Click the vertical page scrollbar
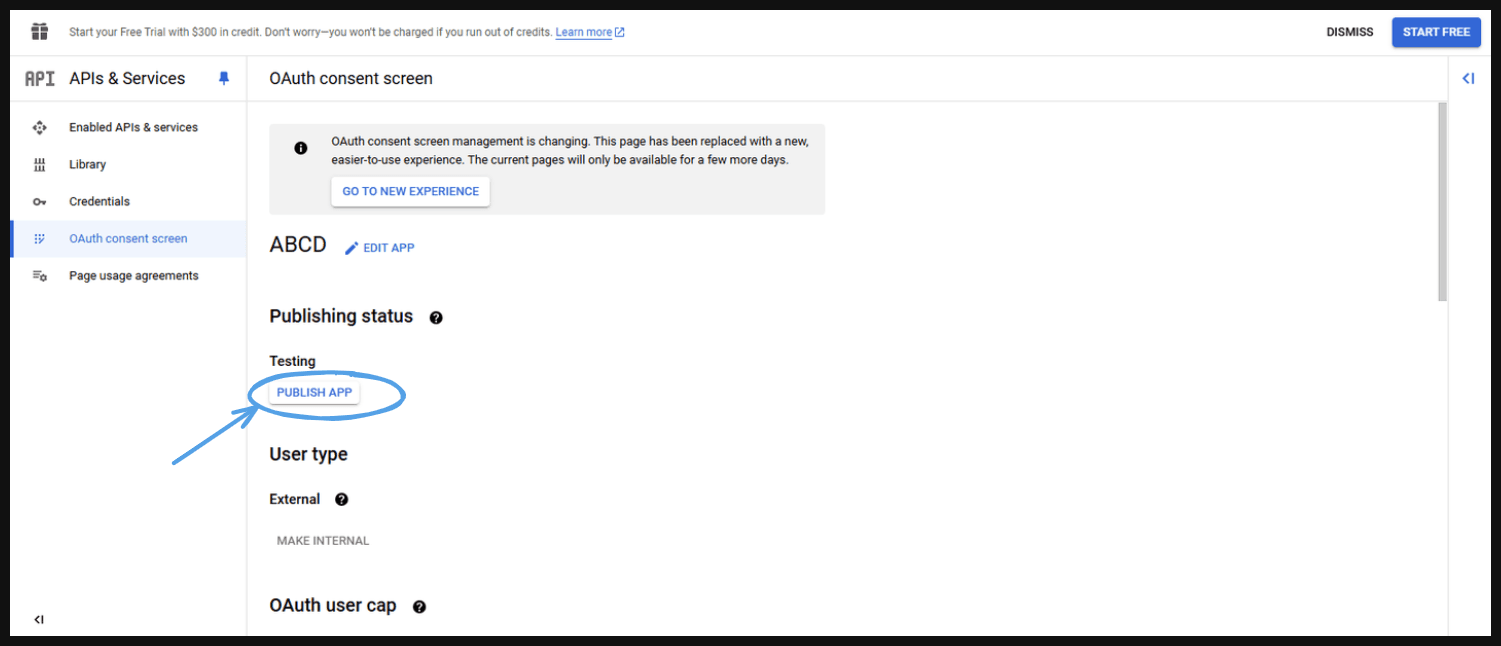 1442,200
